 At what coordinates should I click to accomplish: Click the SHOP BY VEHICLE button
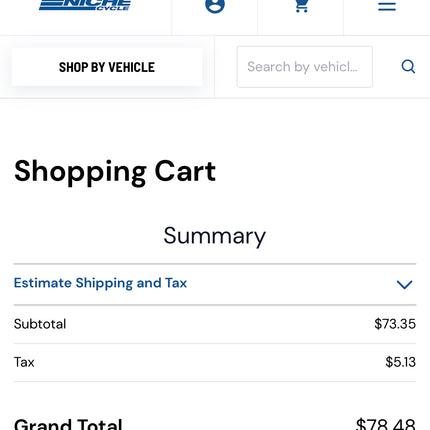pos(107,67)
